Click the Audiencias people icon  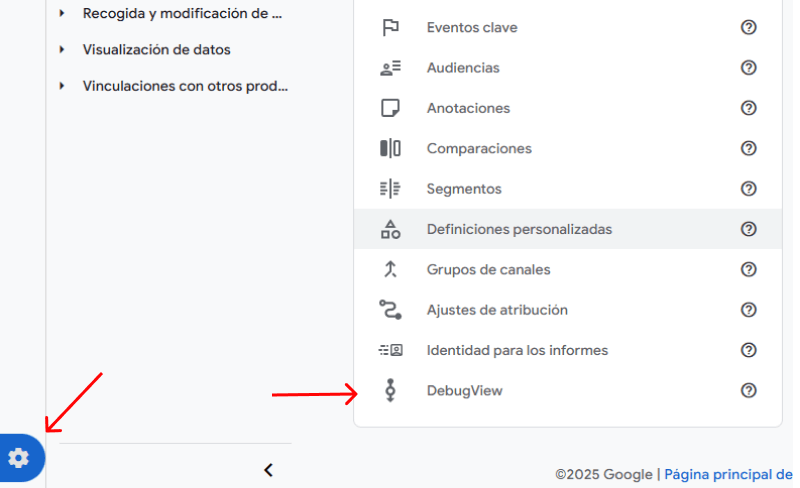[x=390, y=68]
